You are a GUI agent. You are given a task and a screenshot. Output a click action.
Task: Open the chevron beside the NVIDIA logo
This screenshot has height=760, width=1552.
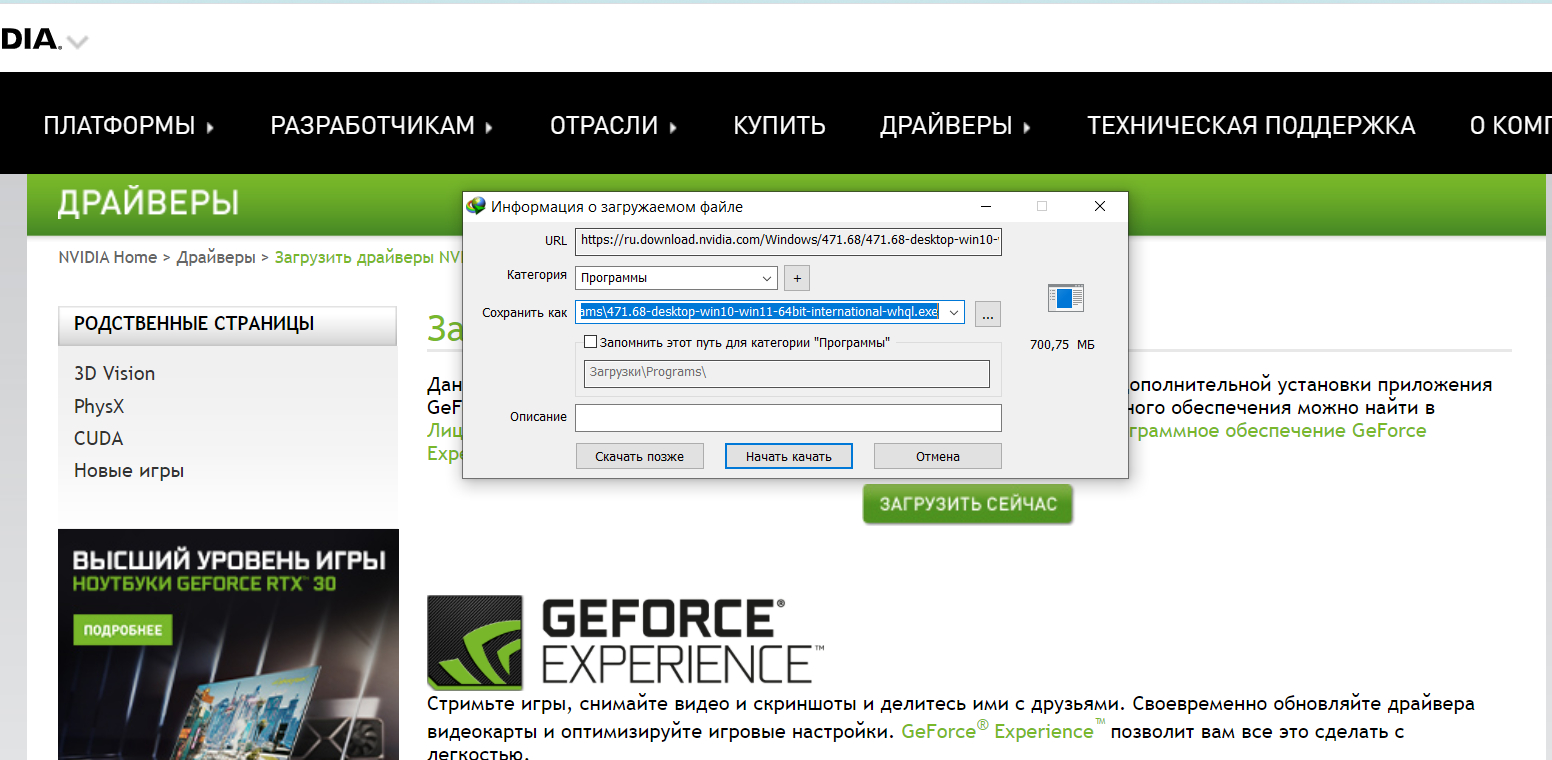(77, 42)
